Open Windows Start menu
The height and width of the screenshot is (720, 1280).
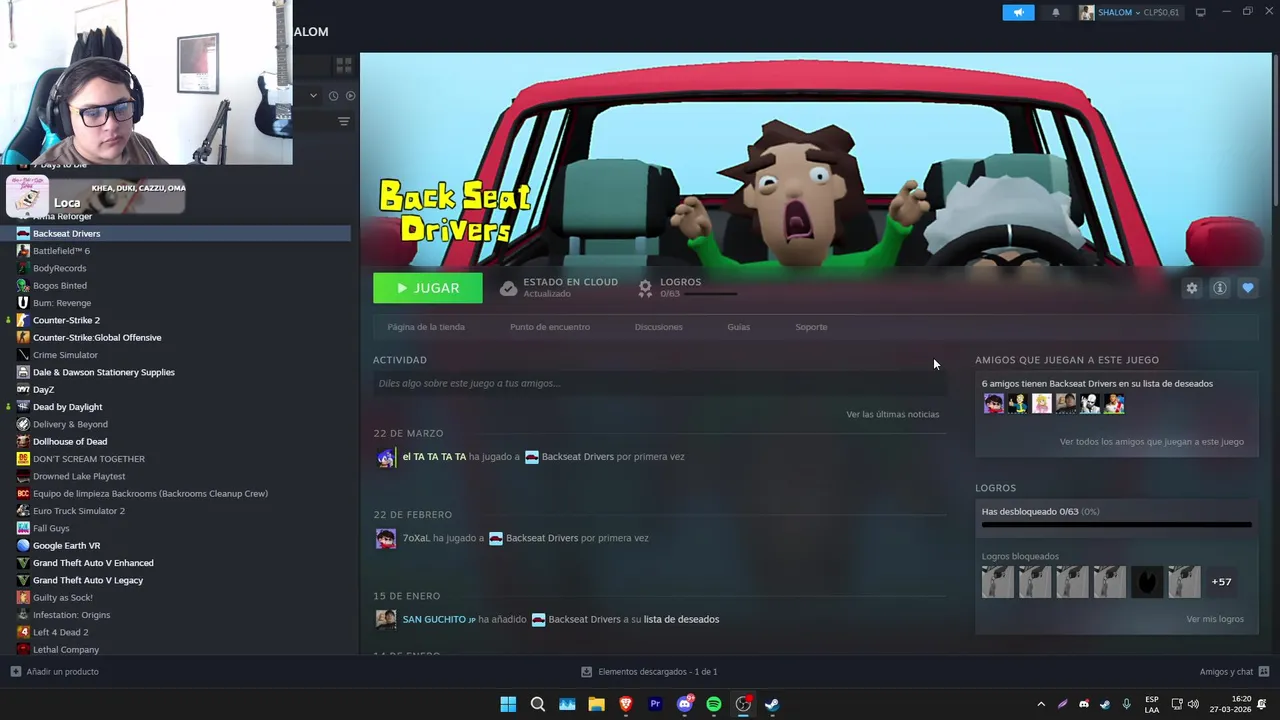click(x=508, y=704)
